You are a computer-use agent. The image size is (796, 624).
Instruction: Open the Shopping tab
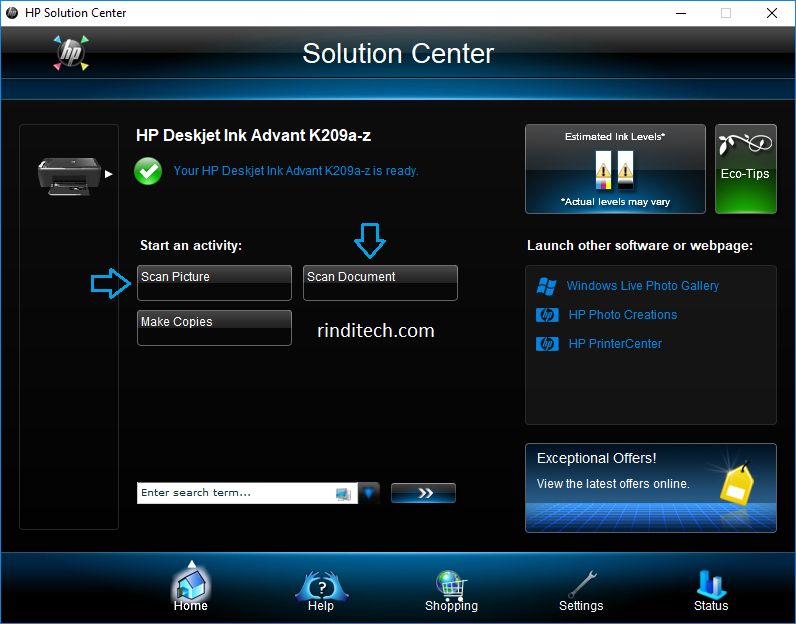pyautogui.click(x=451, y=592)
